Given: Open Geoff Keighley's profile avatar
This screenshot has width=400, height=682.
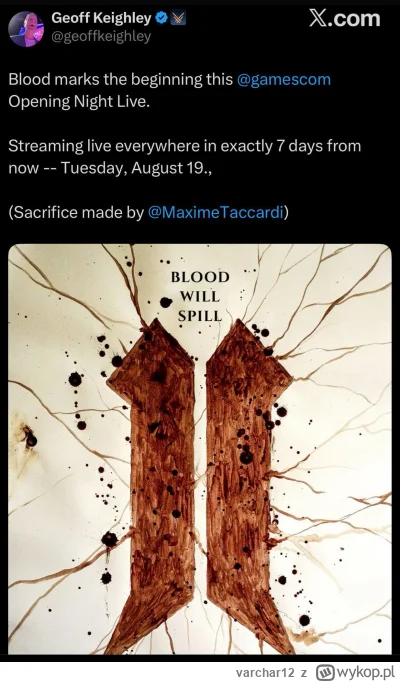Looking at the screenshot, I should point(26,29).
